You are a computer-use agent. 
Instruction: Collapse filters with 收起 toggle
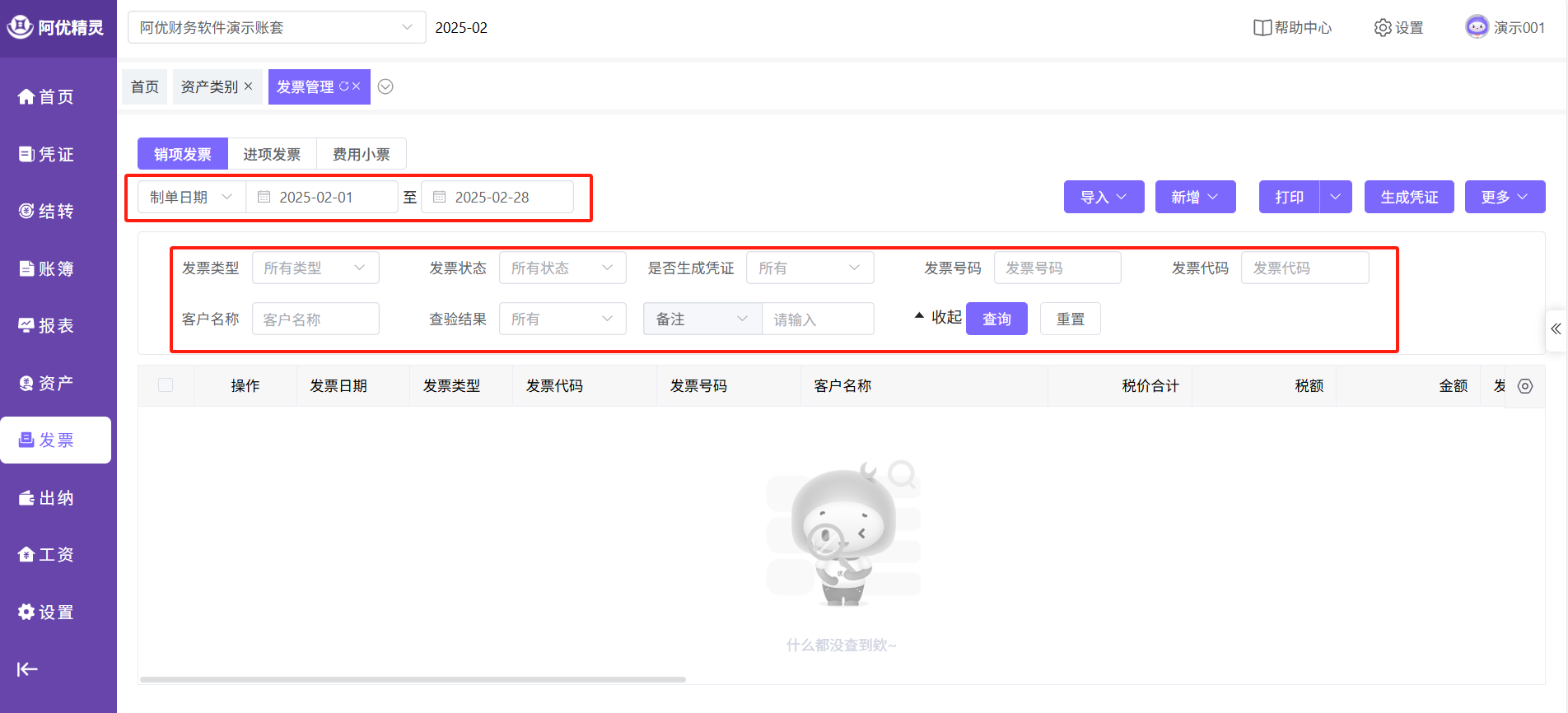(938, 318)
